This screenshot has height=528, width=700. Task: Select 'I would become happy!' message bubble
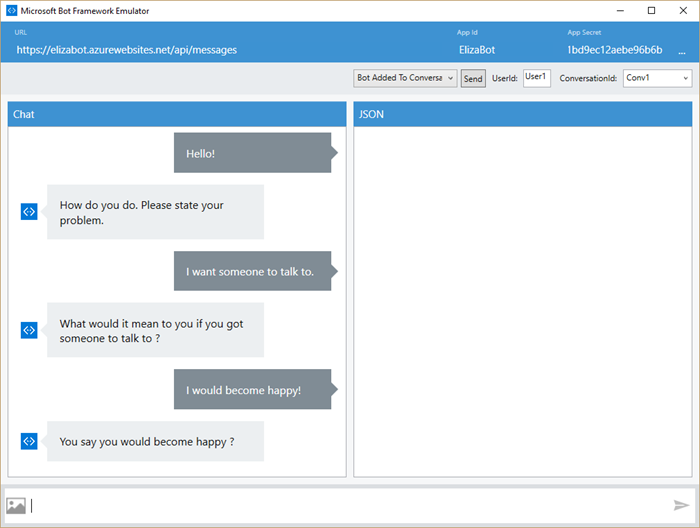point(256,389)
